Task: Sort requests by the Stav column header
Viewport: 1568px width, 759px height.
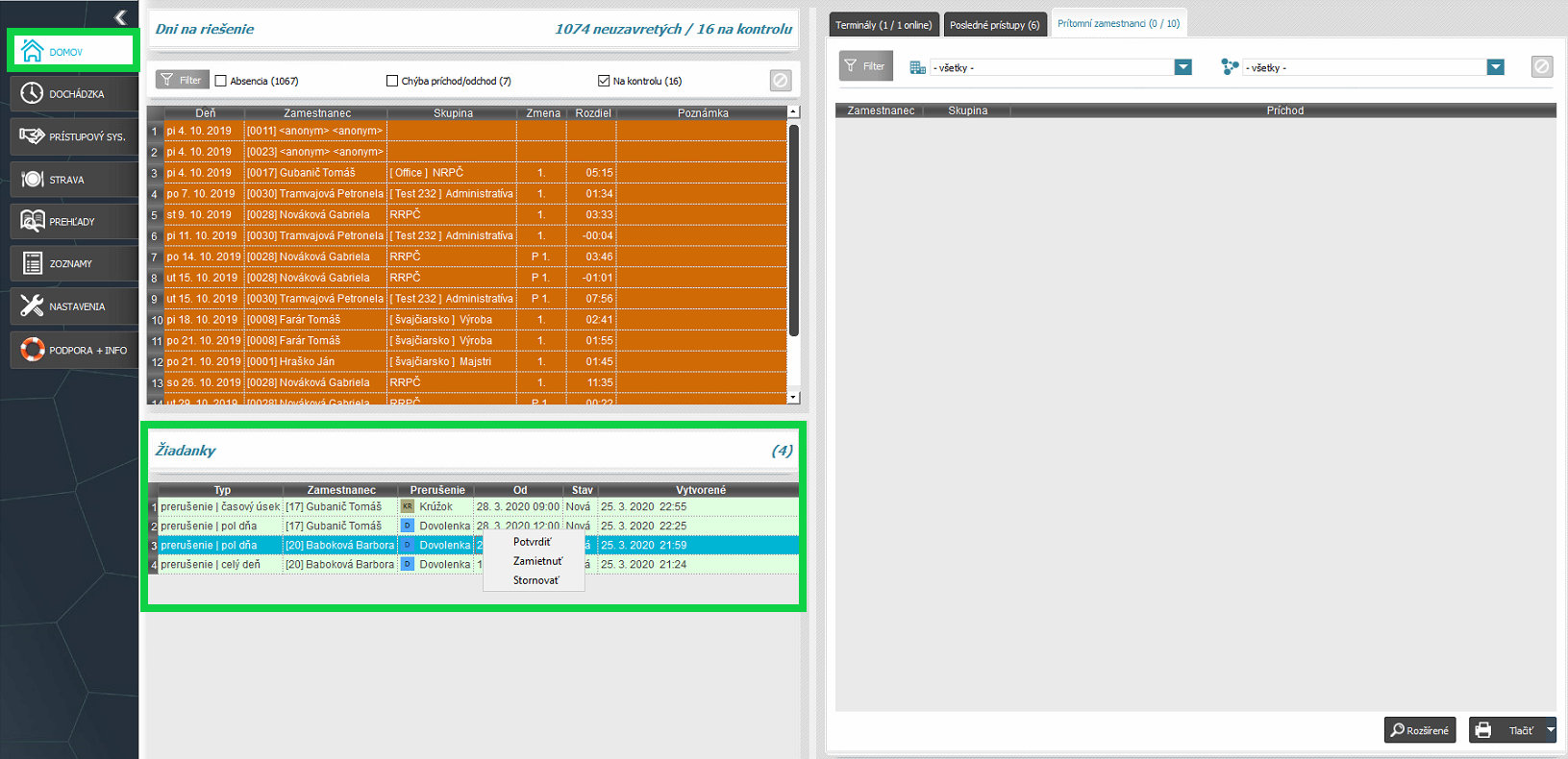Action: (582, 490)
